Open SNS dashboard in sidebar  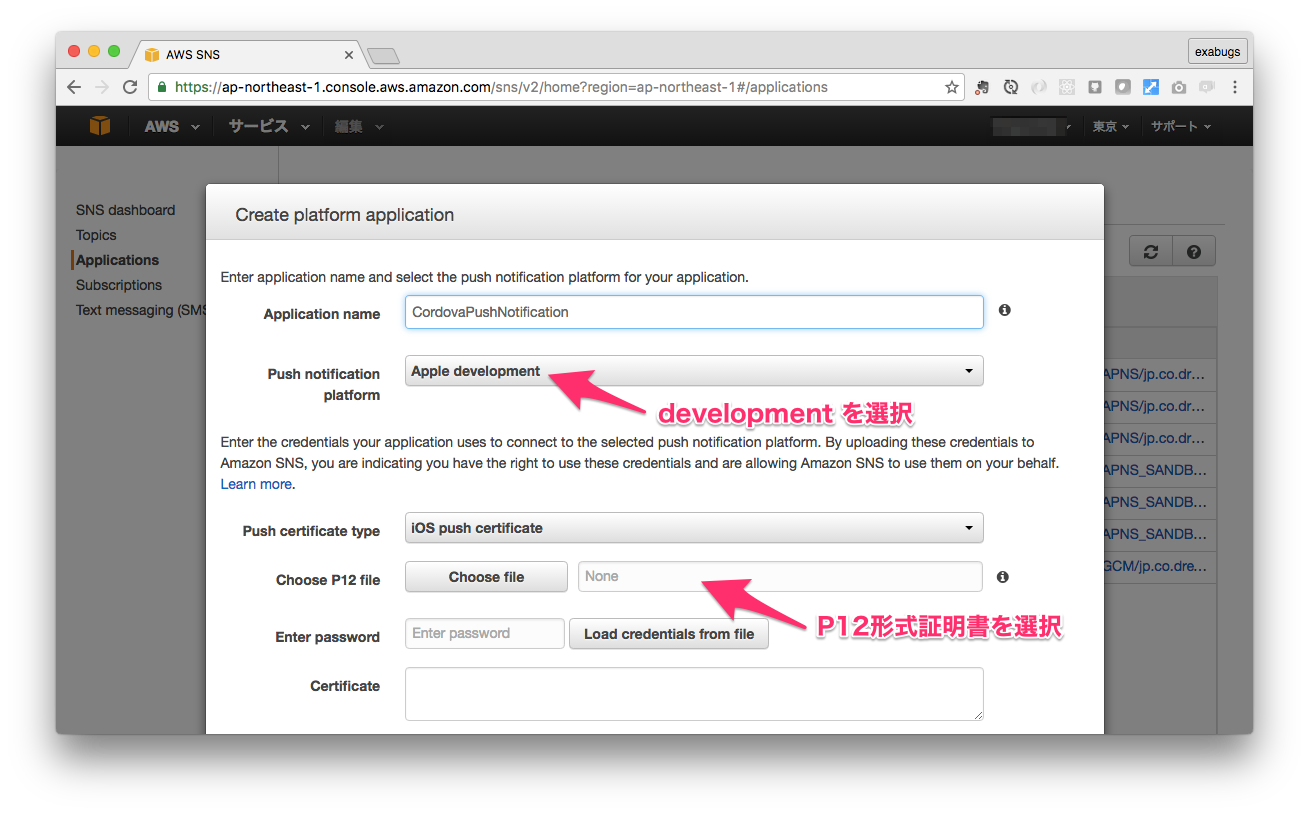[x=125, y=210]
